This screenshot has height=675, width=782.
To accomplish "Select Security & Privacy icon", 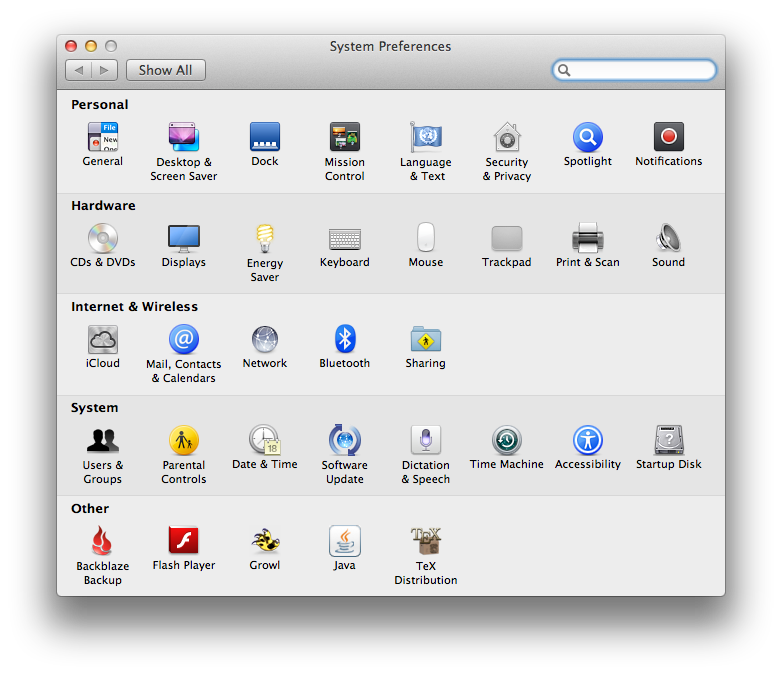I will pyautogui.click(x=507, y=137).
